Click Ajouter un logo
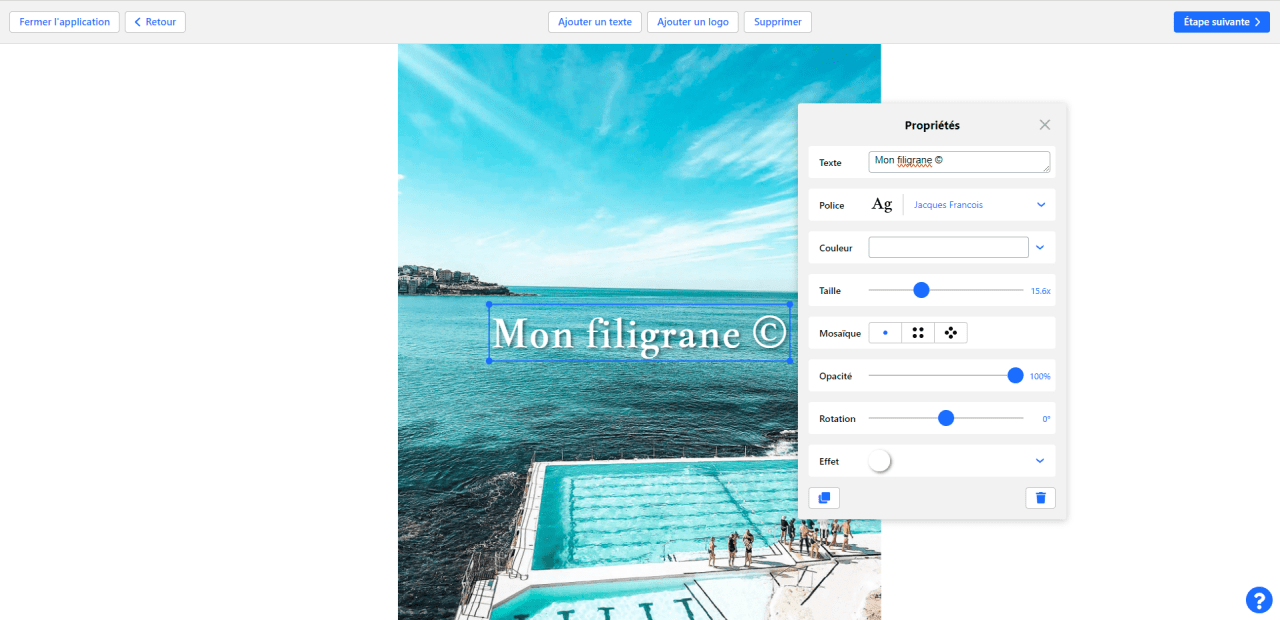Image resolution: width=1280 pixels, height=620 pixels. click(693, 22)
